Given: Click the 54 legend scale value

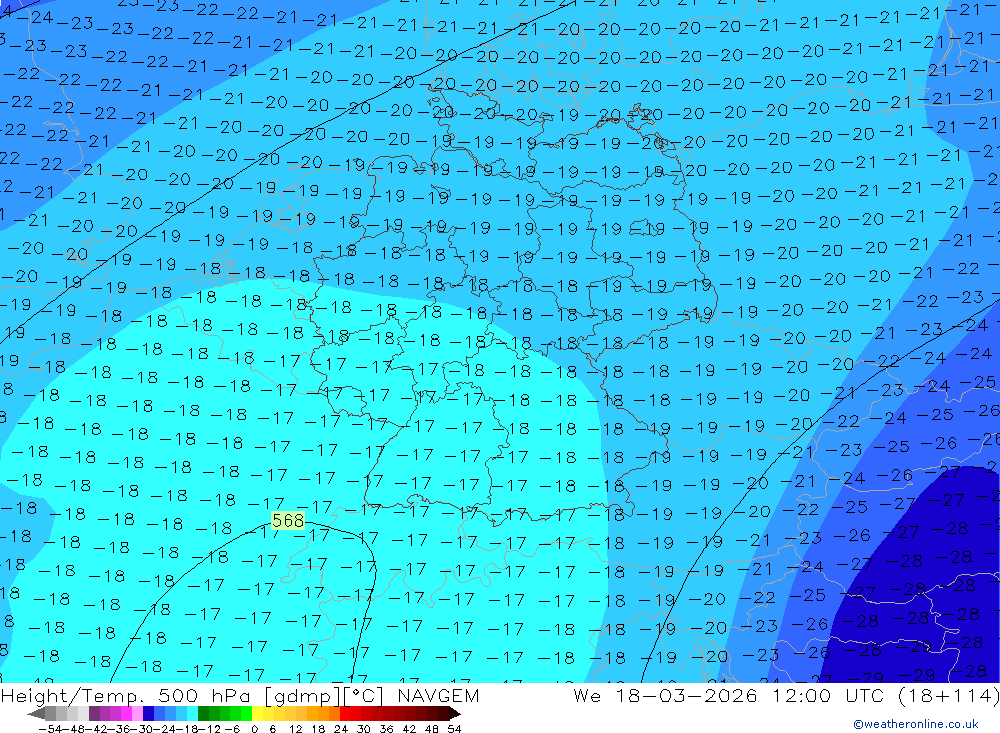Looking at the screenshot, I should (454, 729).
